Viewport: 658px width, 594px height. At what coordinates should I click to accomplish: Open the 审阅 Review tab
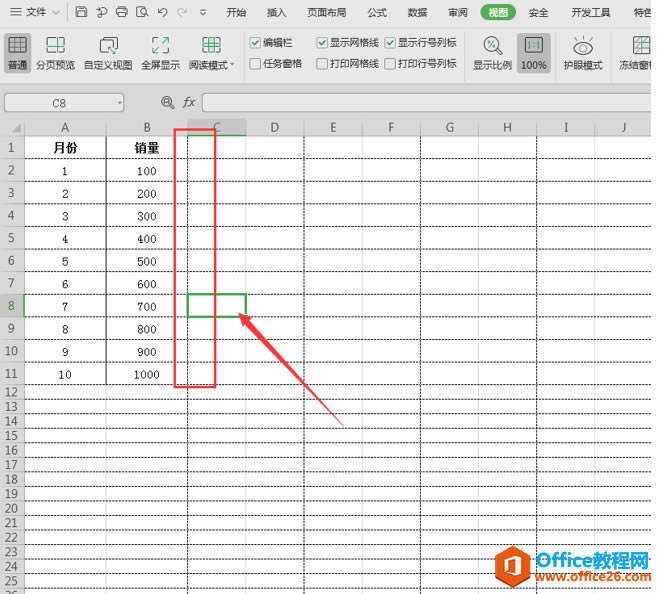(458, 13)
